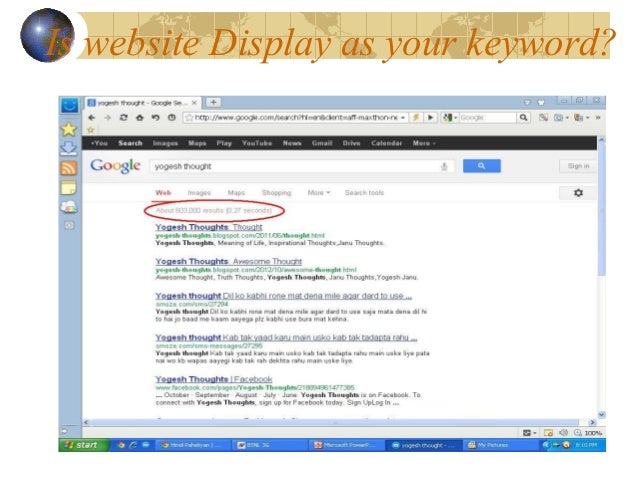Viewport: 638px width, 479px height.
Task: Select Play in the black Google bar
Action: click(224, 143)
